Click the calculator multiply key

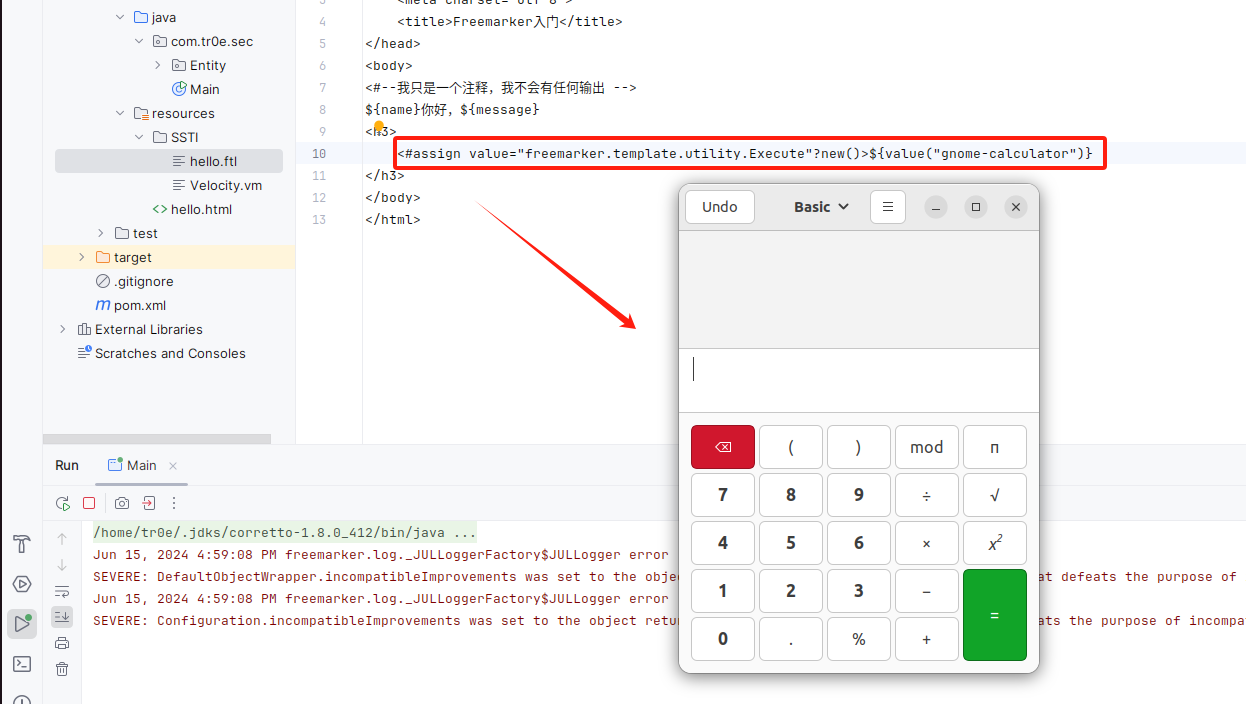(927, 543)
